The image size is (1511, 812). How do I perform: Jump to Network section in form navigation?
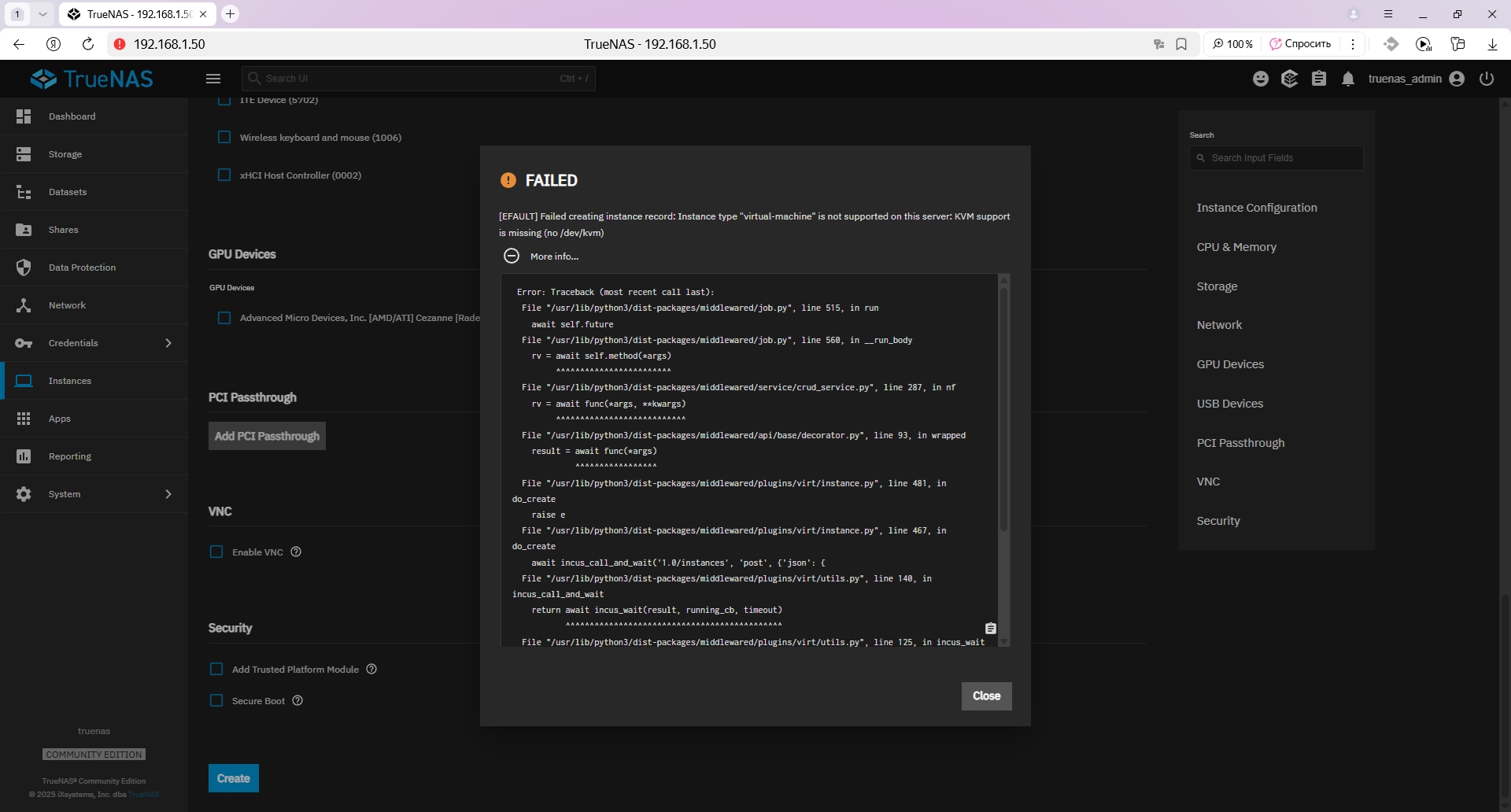click(x=1219, y=325)
